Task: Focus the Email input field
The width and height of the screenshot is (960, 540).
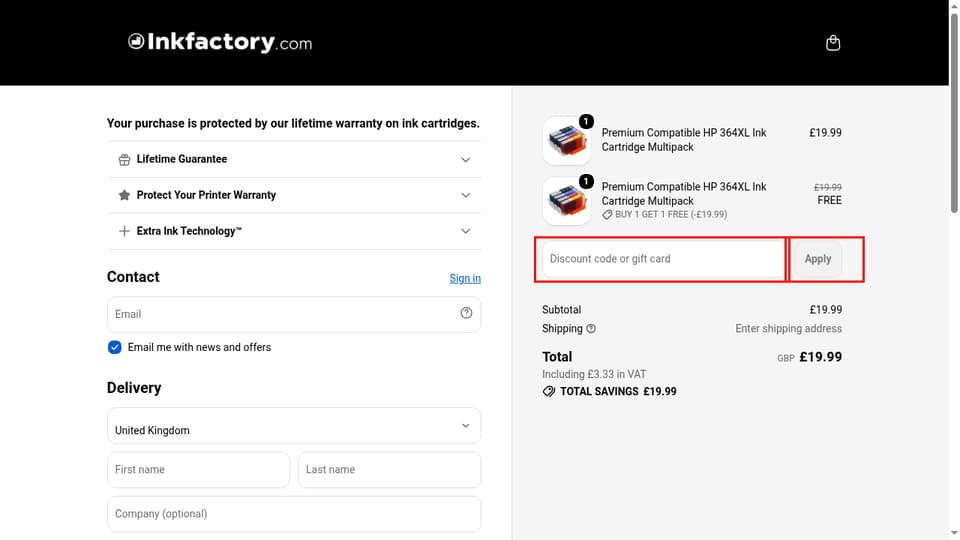Action: pyautogui.click(x=294, y=314)
